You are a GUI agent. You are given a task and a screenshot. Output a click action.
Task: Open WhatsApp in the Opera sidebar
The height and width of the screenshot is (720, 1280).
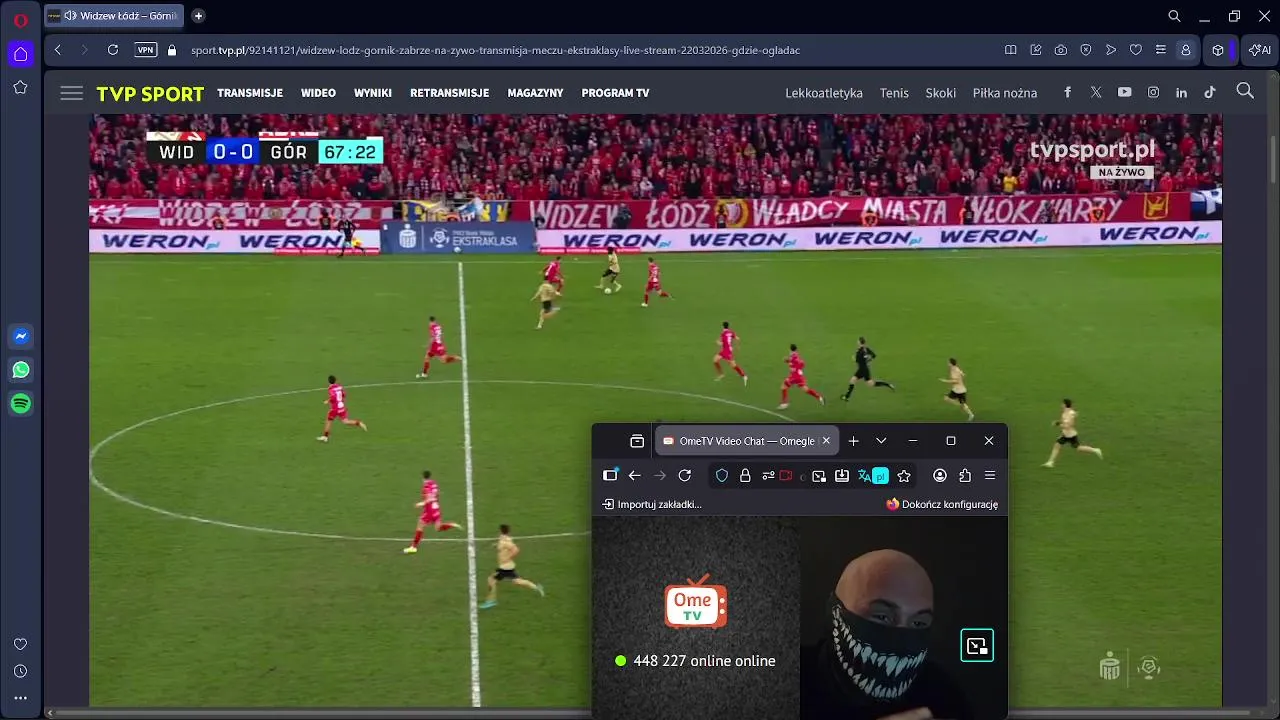20,370
